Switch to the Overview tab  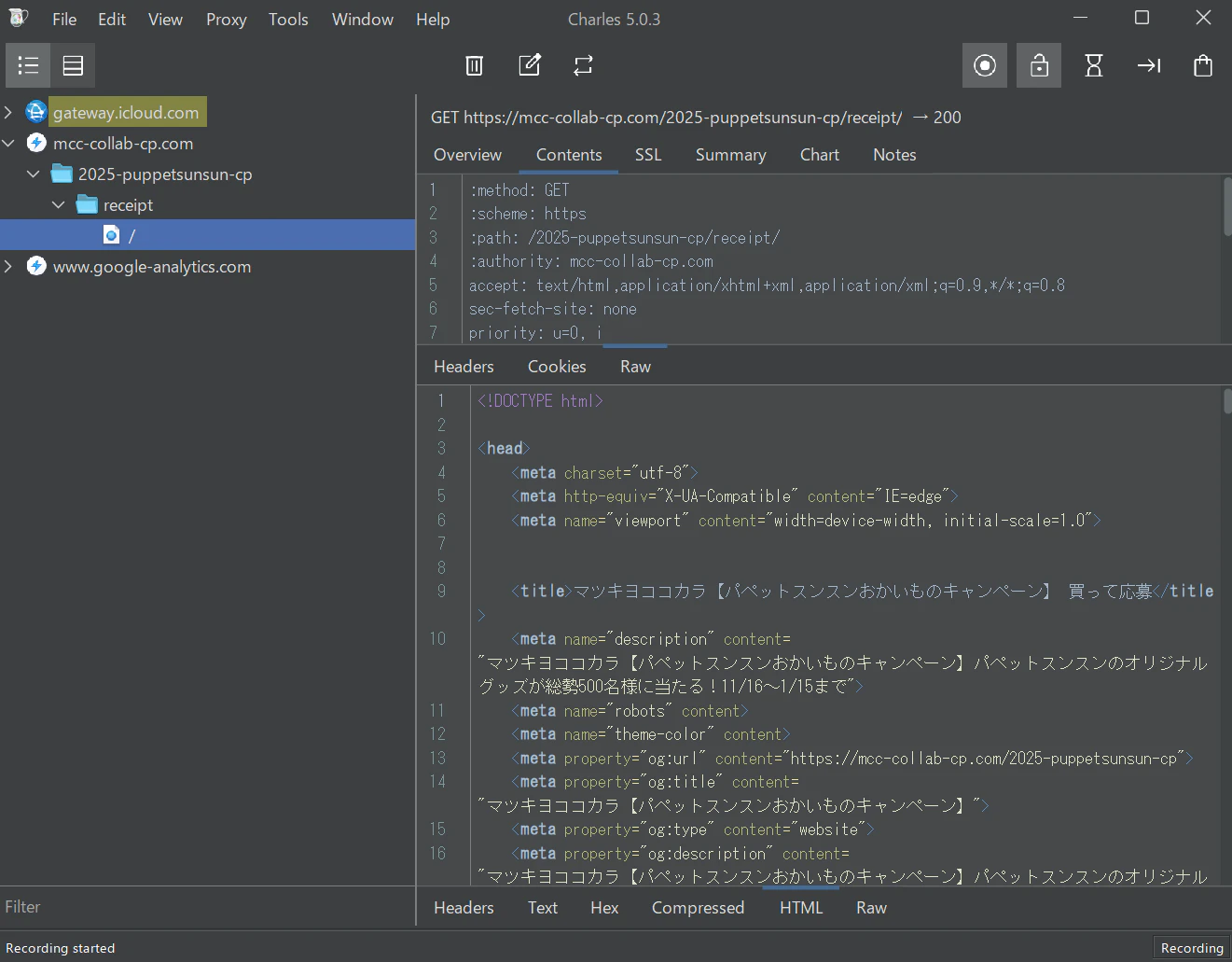pos(467,155)
